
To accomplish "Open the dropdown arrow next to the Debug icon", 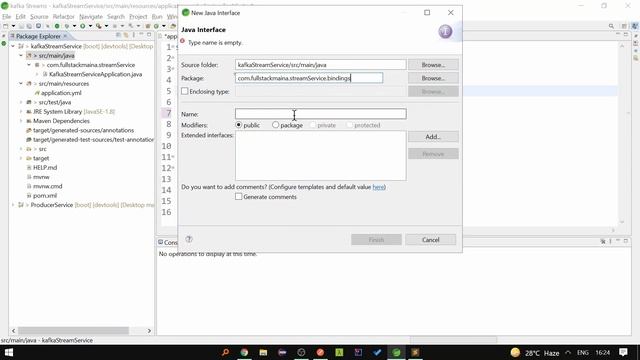I will [x=74, y=26].
